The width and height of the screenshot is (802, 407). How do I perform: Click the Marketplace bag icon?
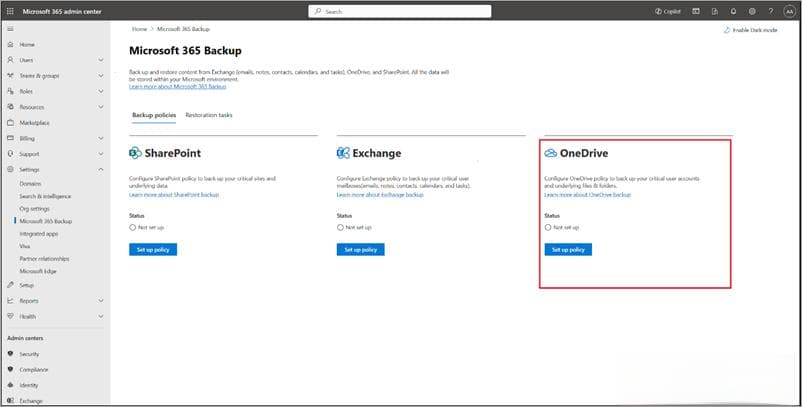[10, 123]
